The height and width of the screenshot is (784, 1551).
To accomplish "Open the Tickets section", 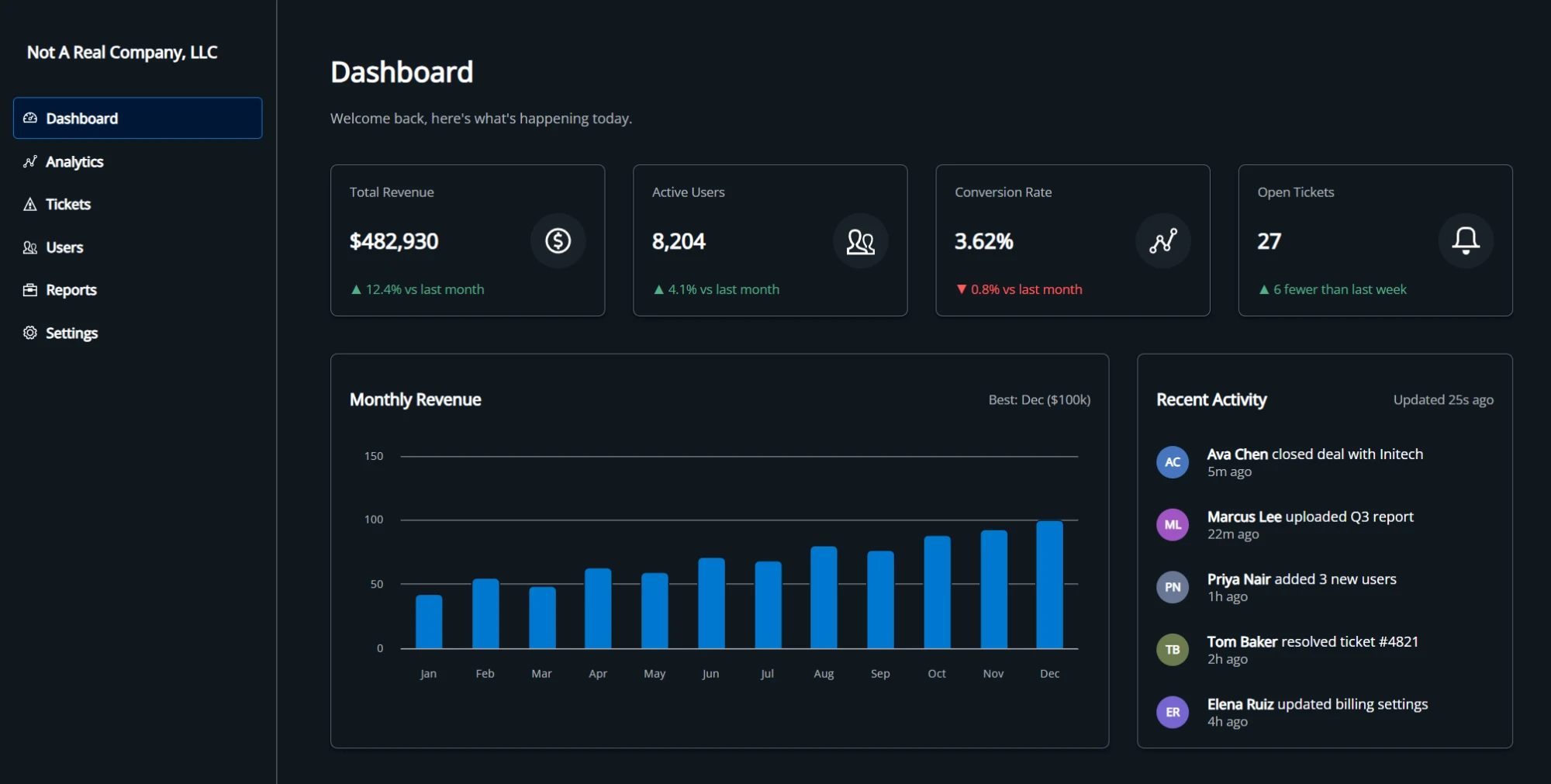I will (x=138, y=204).
